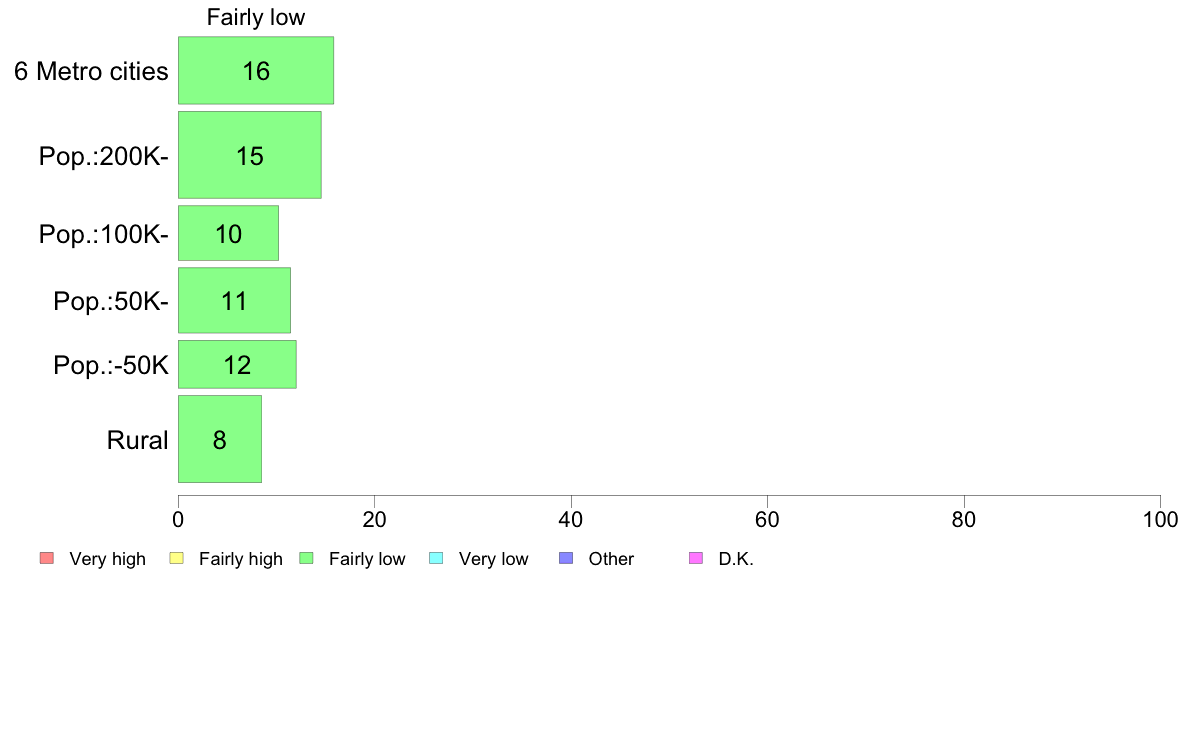1188x736 pixels.
Task: Click the Fairly low column header
Action: 256,17
